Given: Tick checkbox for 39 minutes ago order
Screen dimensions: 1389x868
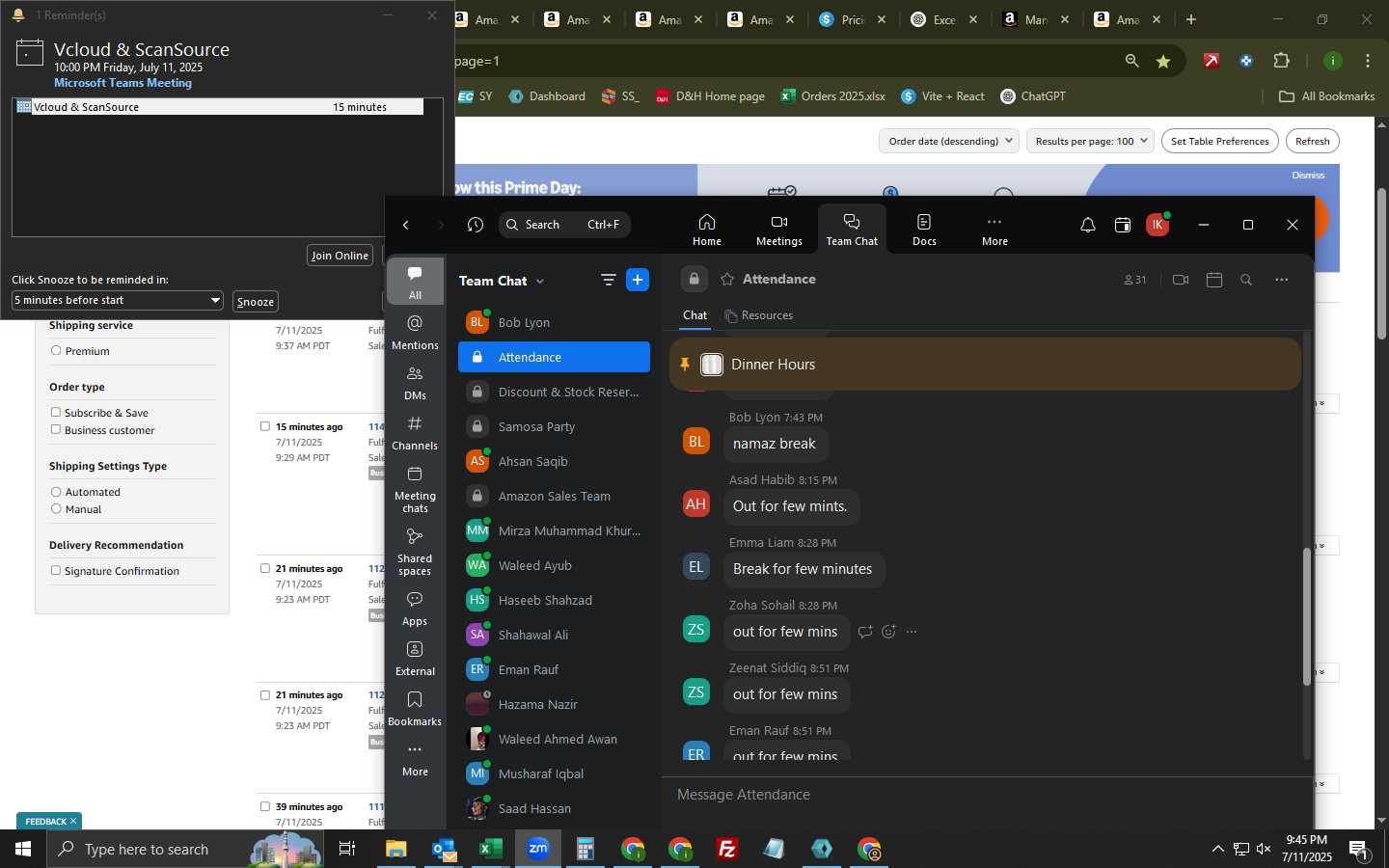Looking at the screenshot, I should (265, 806).
